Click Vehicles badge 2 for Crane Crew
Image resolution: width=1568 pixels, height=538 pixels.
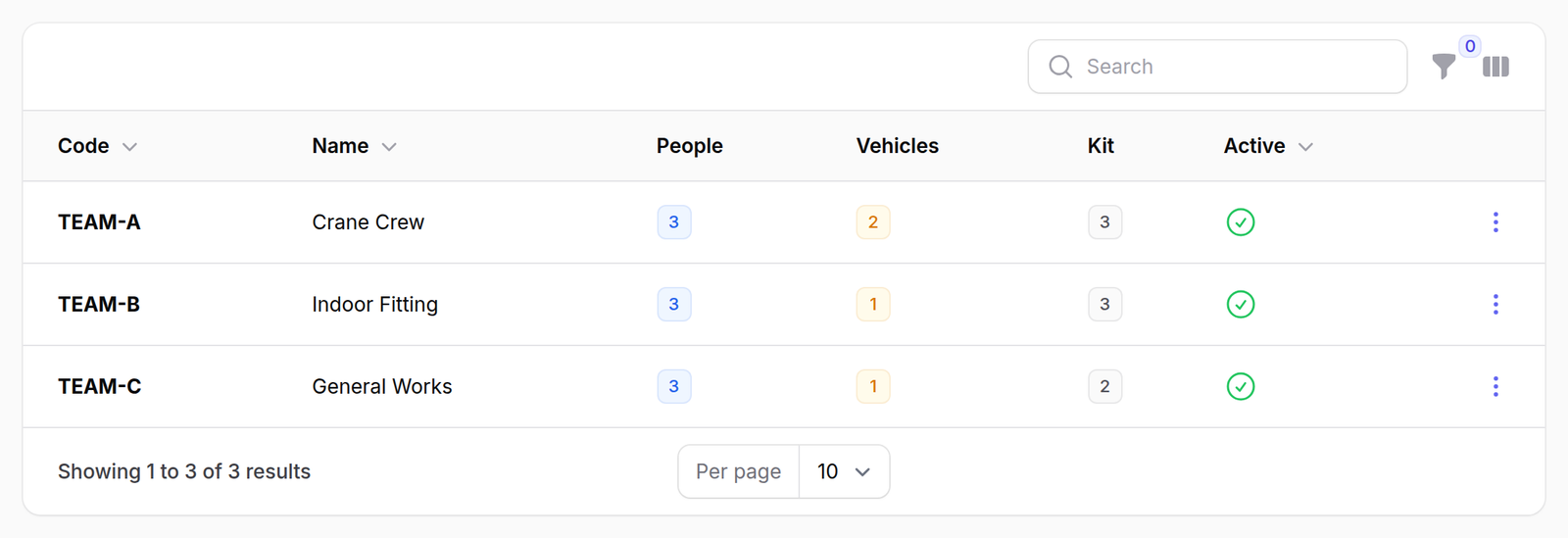pyautogui.click(x=873, y=222)
